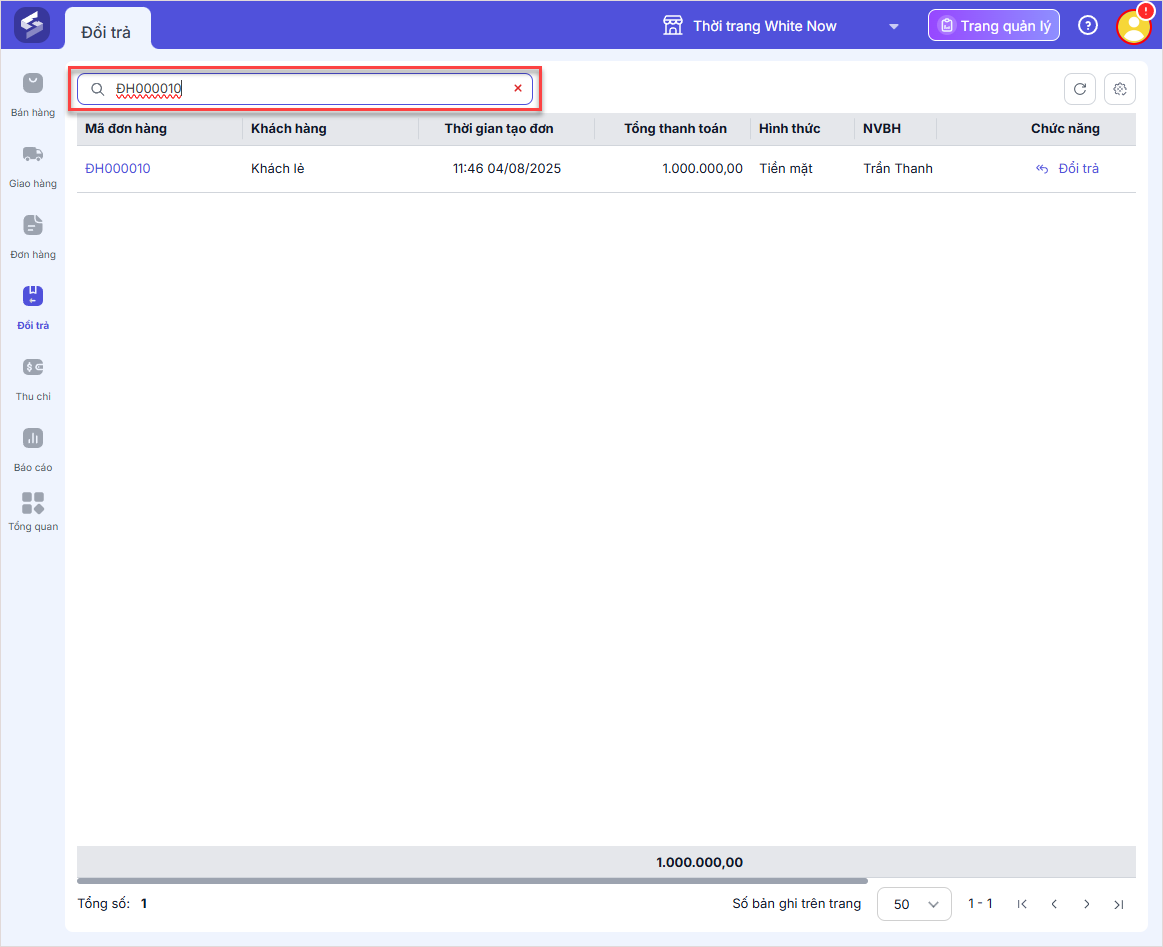1163x947 pixels.
Task: Open Báo cáo in sidebar
Action: [x=33, y=450]
